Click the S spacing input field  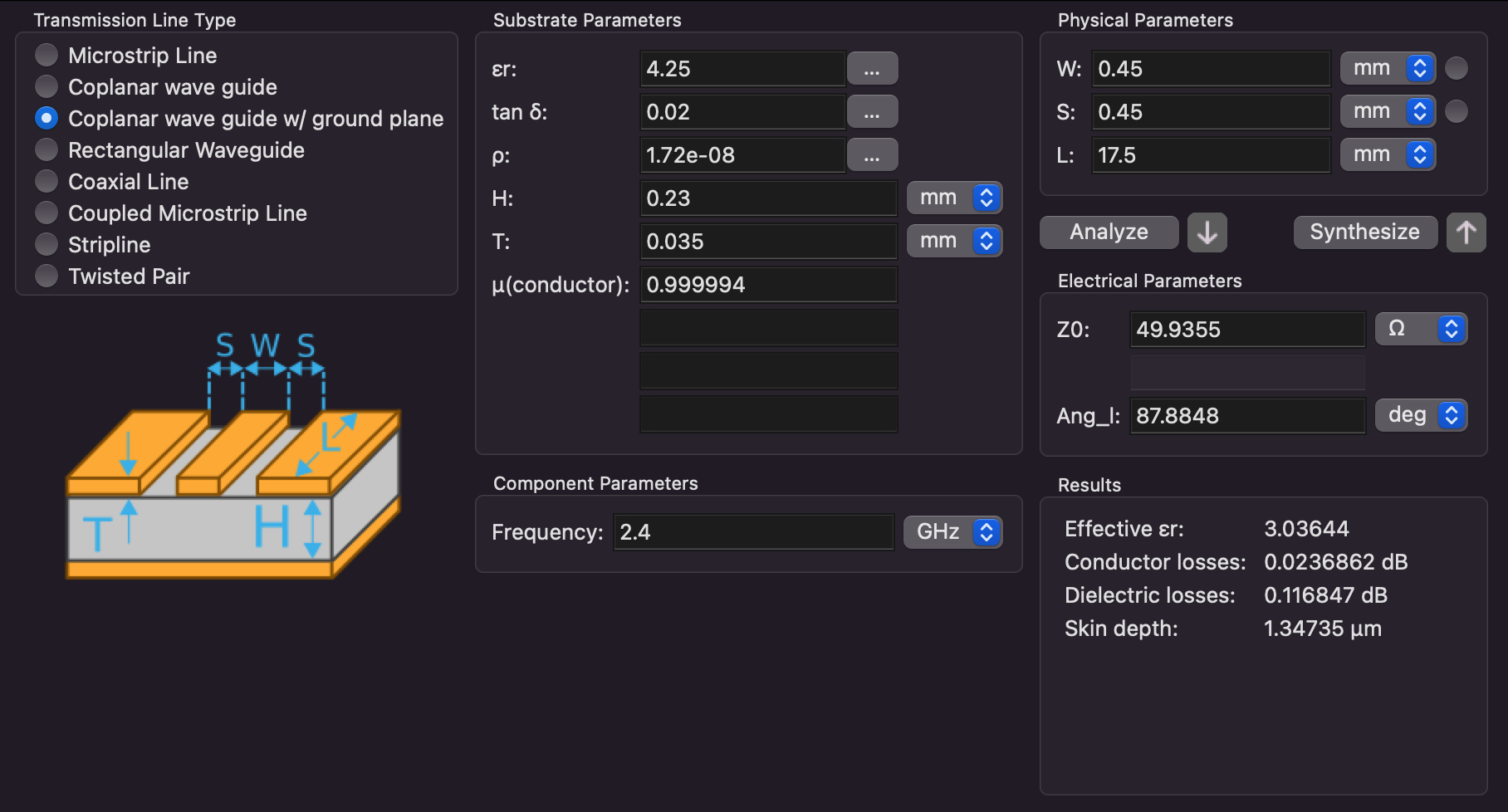pyautogui.click(x=1211, y=112)
